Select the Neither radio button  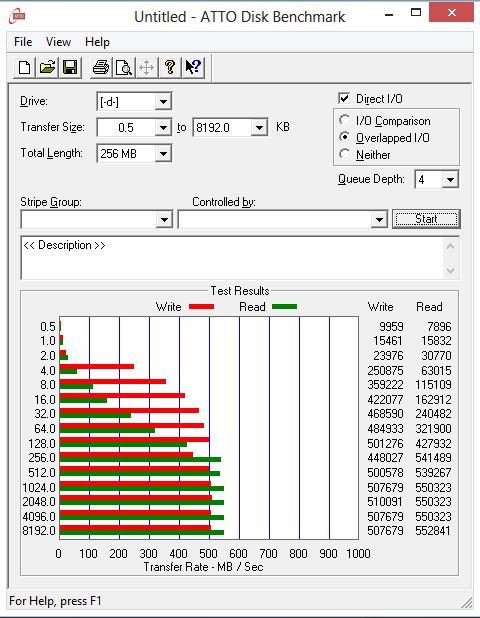tap(344, 154)
